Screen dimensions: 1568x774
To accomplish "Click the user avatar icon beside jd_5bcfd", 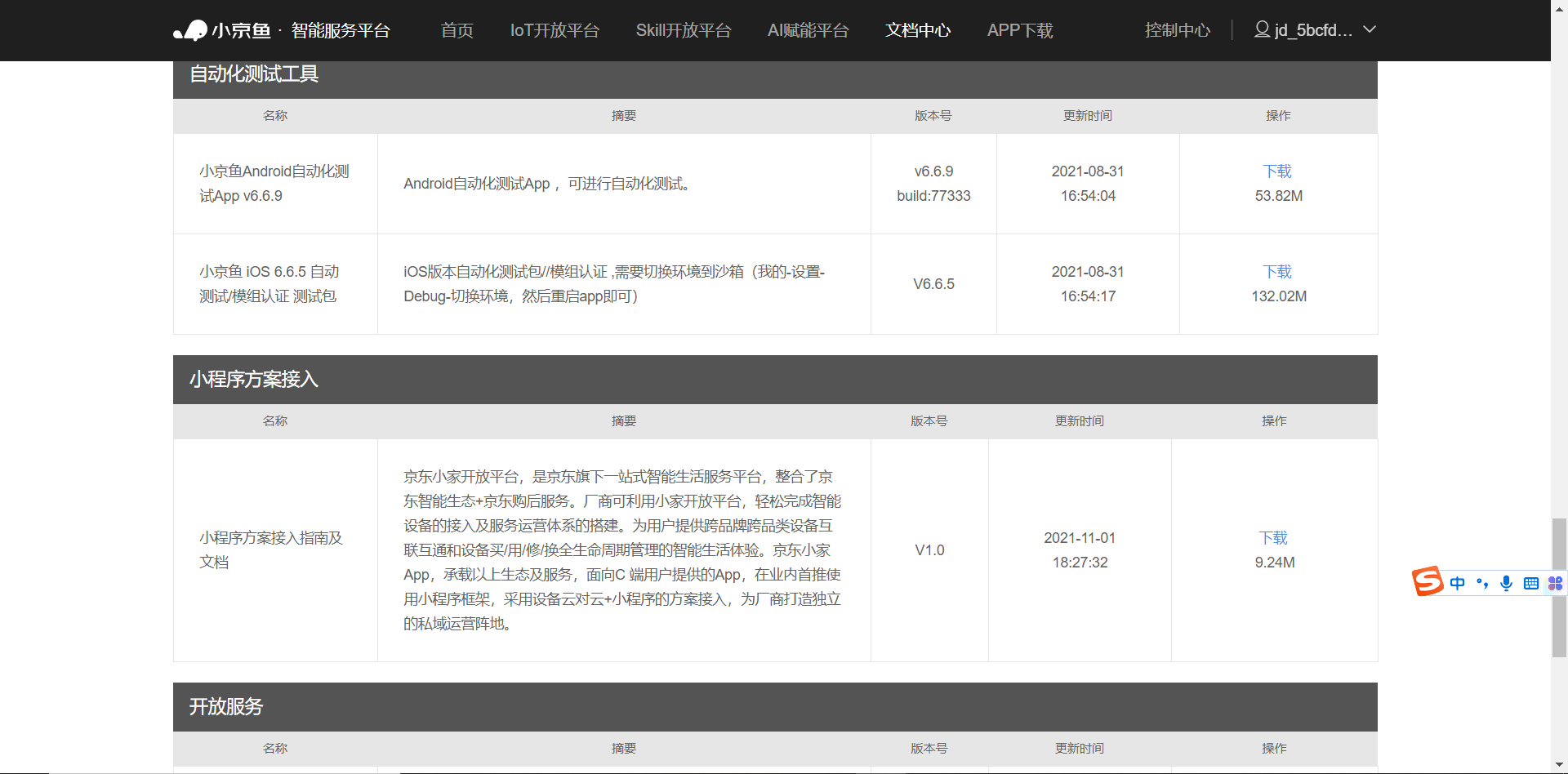I will tap(1262, 29).
